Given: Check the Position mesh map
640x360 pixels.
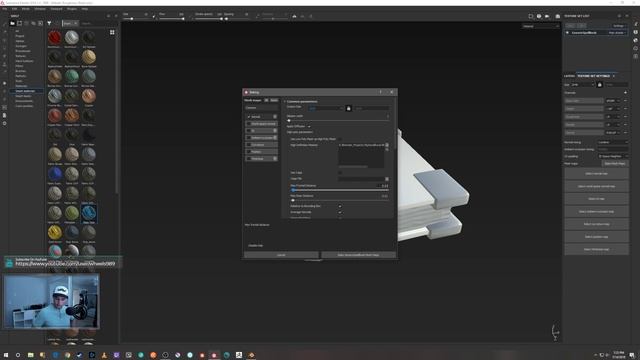Looking at the screenshot, I should 249,151.
